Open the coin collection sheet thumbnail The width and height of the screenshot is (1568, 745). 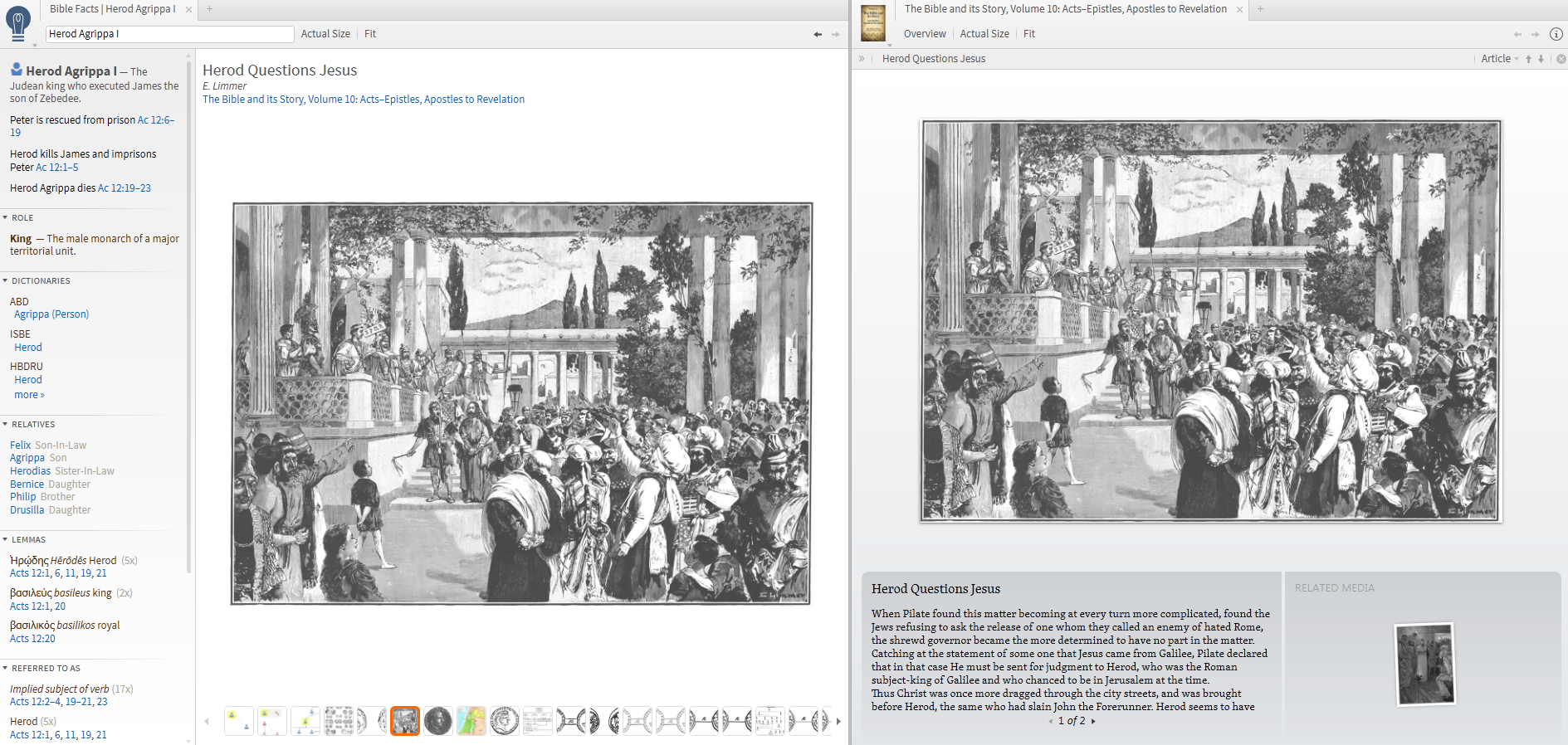click(339, 721)
